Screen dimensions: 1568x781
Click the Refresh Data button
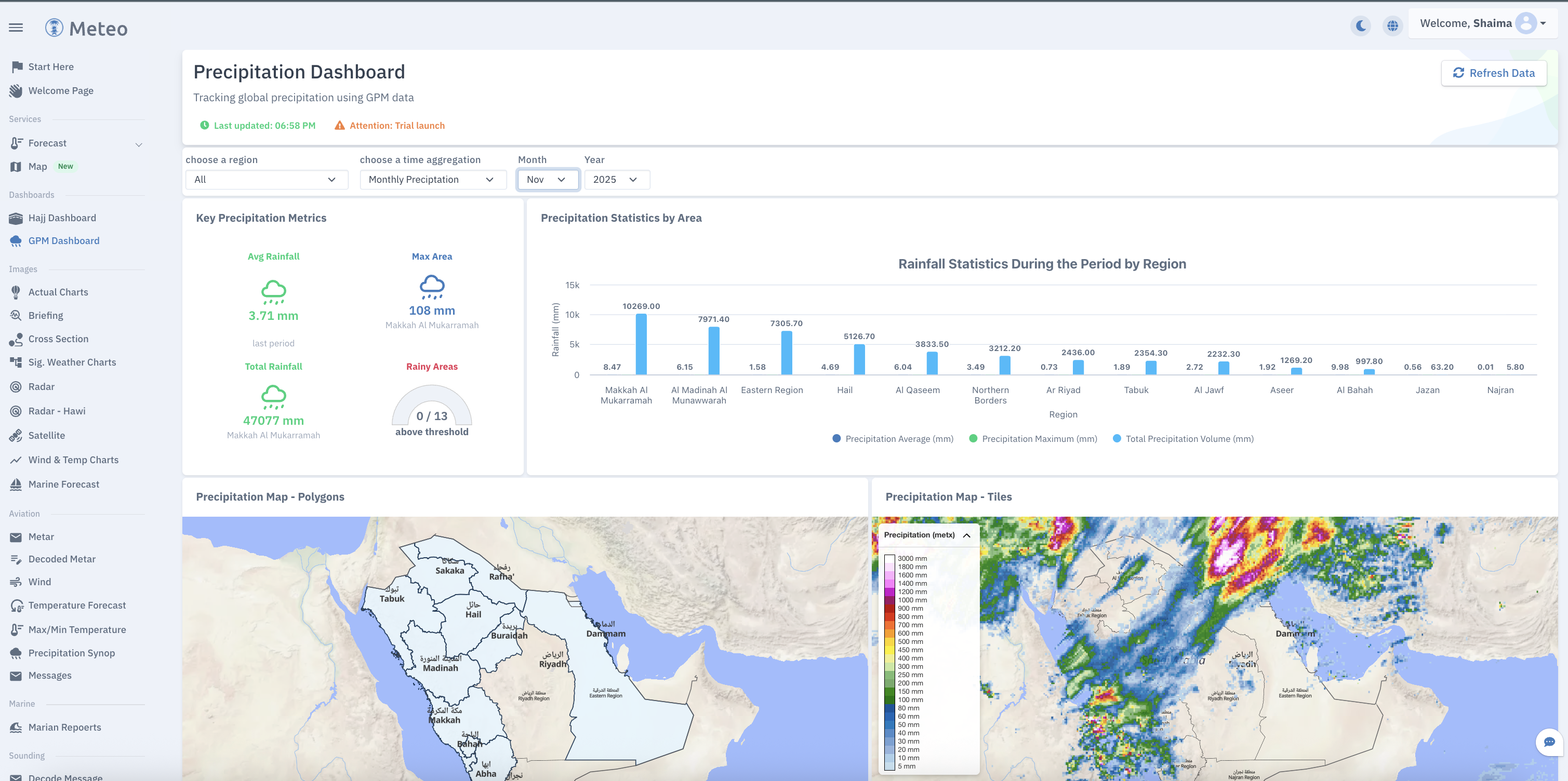coord(1494,72)
